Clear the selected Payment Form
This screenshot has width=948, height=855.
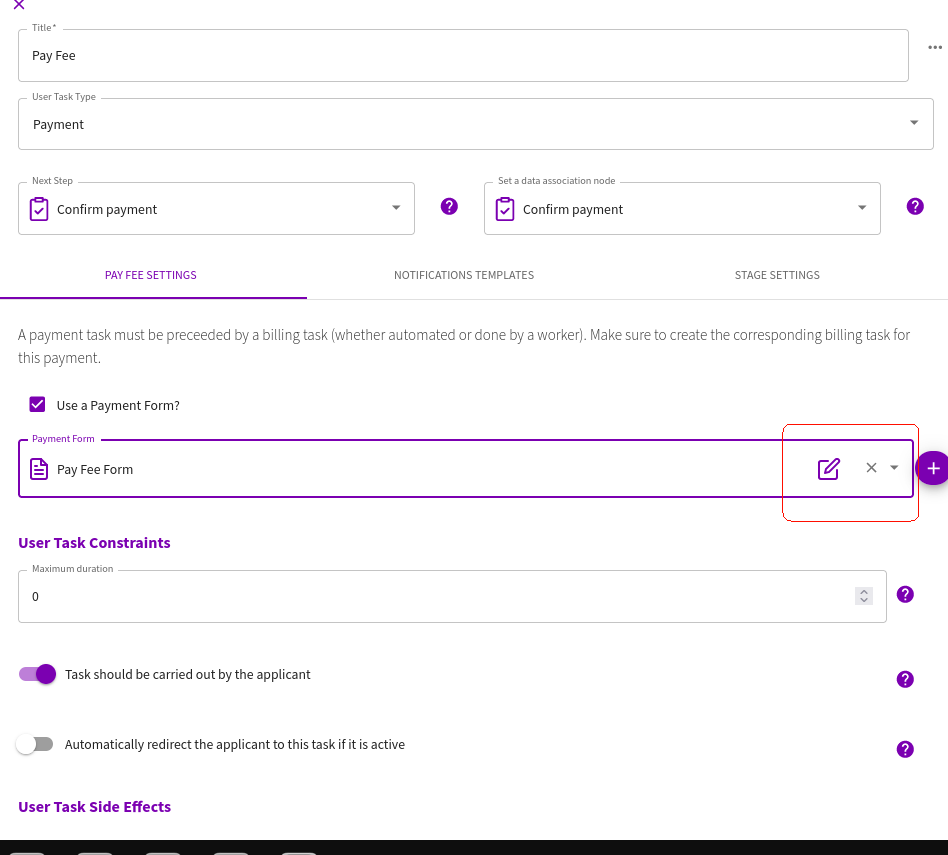click(x=871, y=467)
